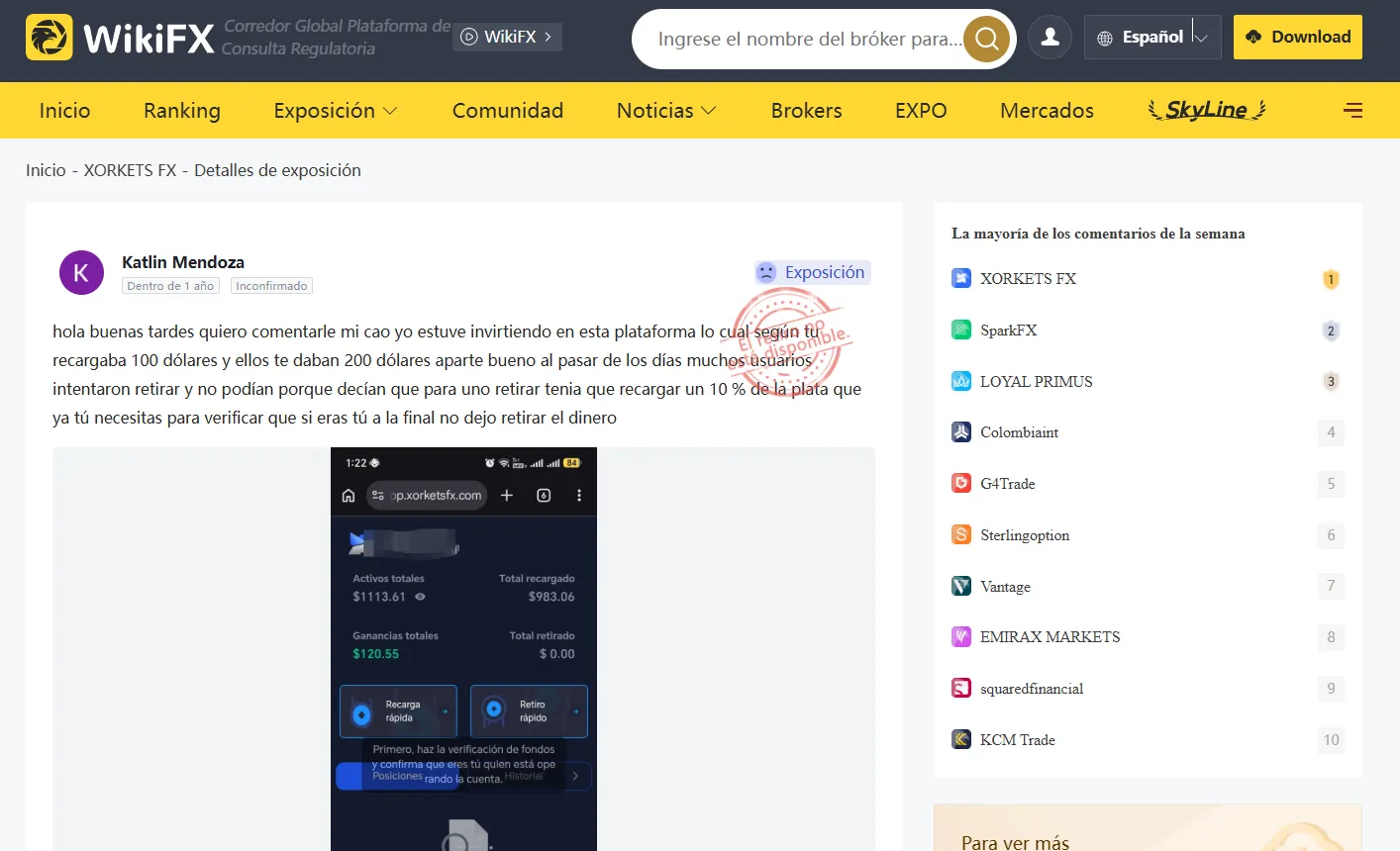Open the G4Trade ranking entry
The width and height of the screenshot is (1400, 851).
pos(1148,483)
